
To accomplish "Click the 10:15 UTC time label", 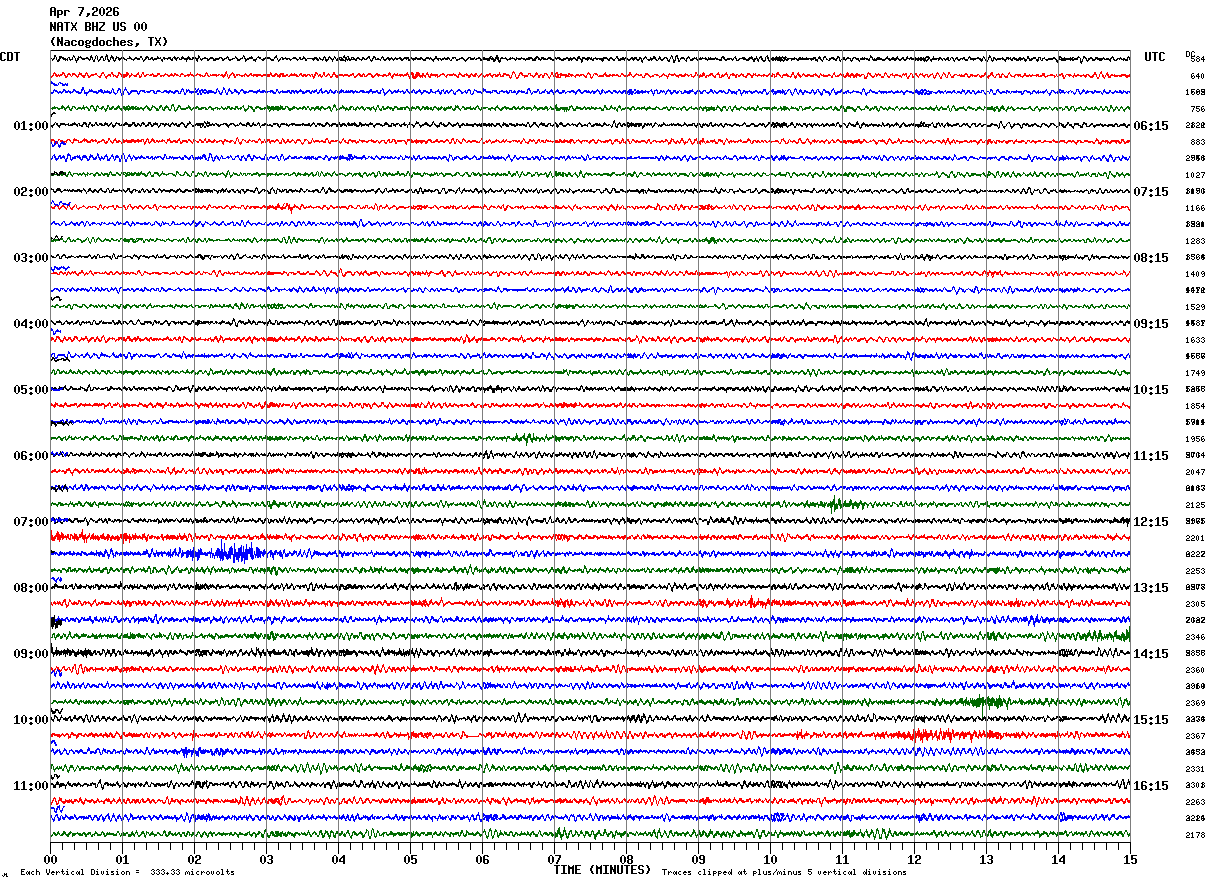I will coord(1151,390).
